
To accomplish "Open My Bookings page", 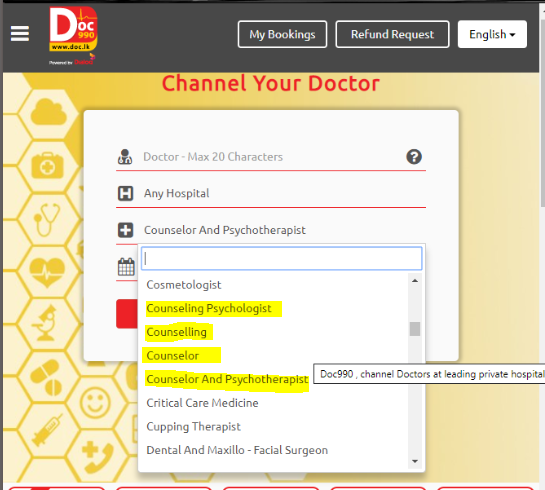I will point(282,34).
